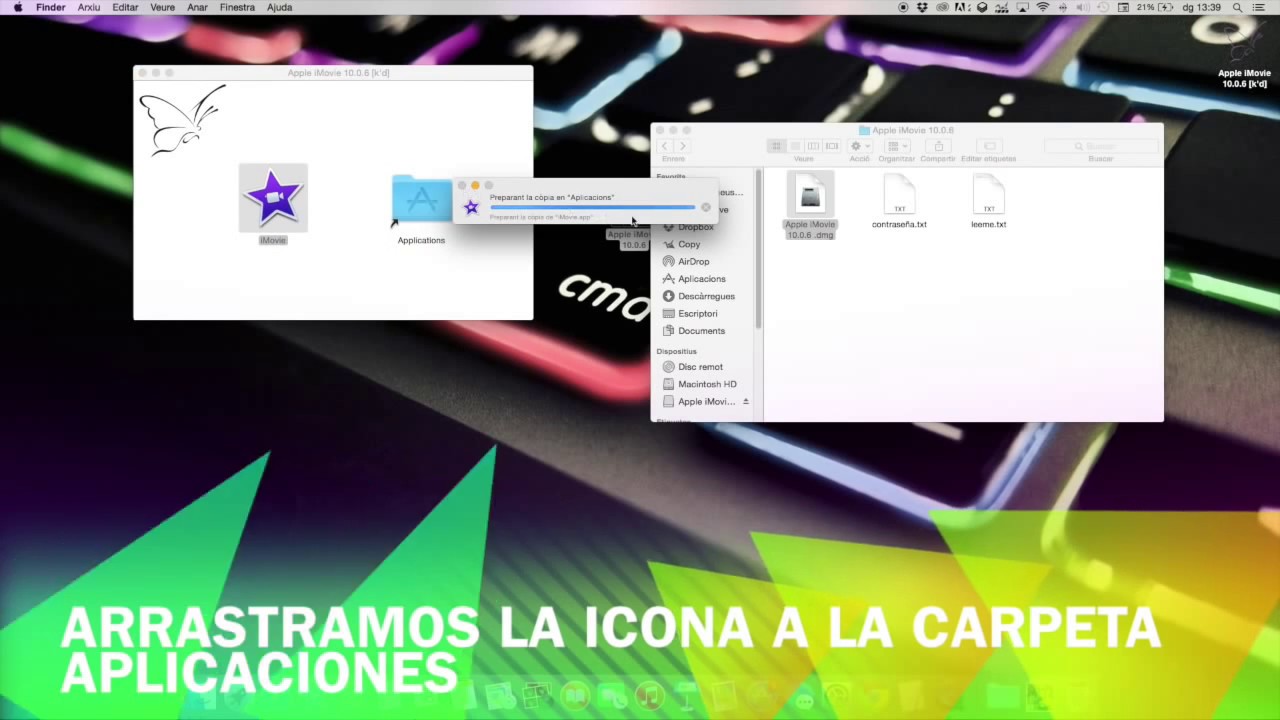Open the Anar menu
Viewport: 1280px width, 720px height.
[x=198, y=7]
